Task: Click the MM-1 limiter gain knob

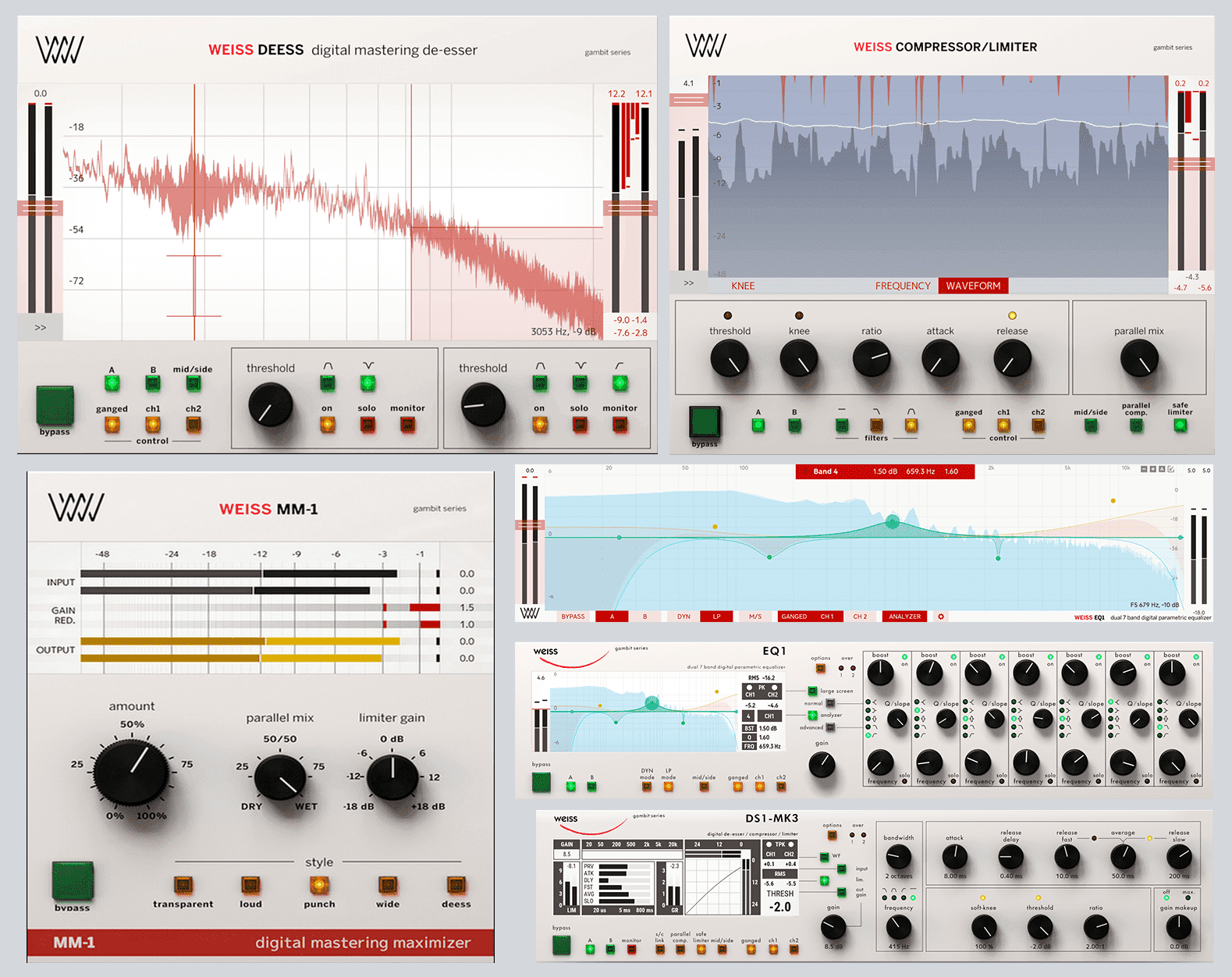Action: (392, 778)
